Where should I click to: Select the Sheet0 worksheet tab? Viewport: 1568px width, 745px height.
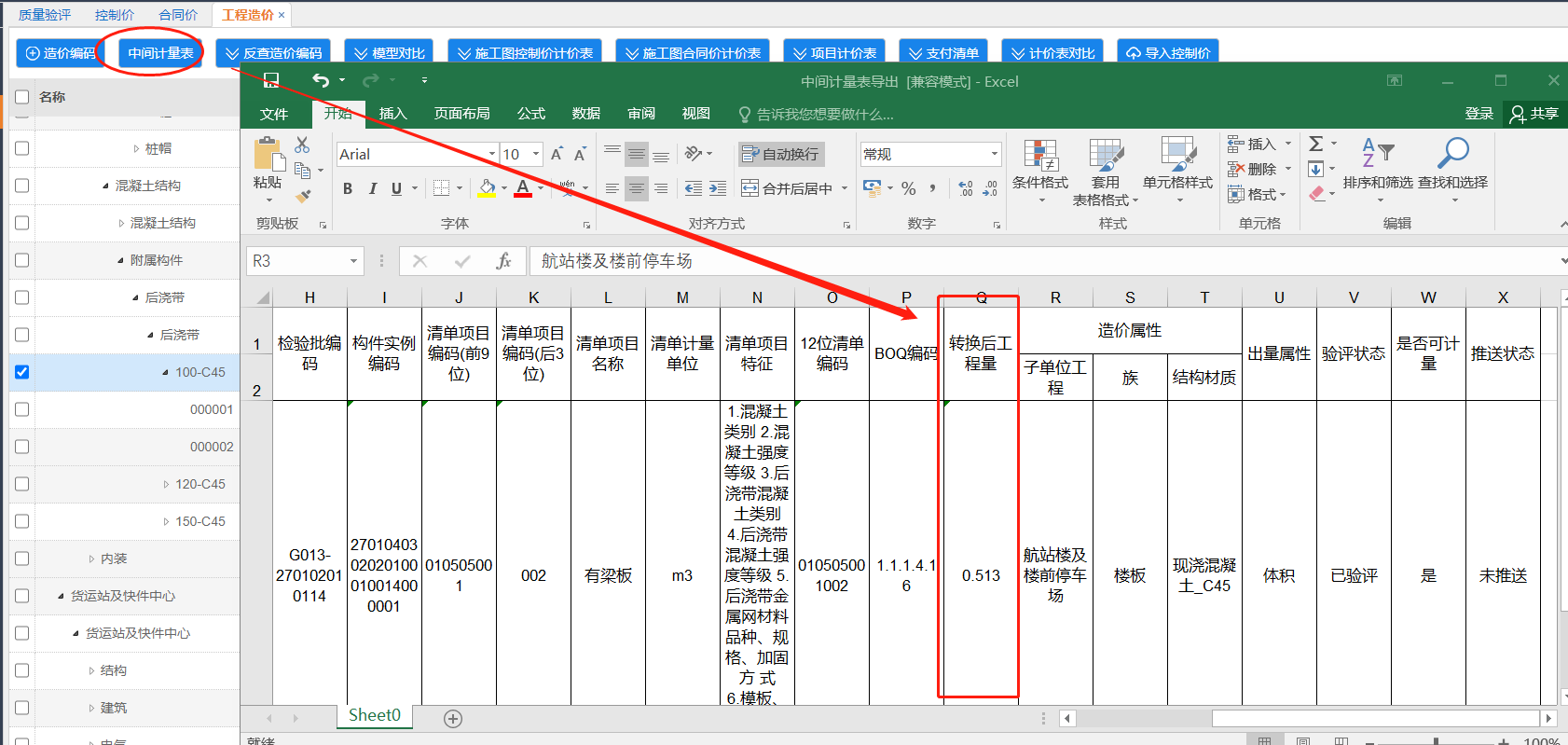tap(375, 715)
